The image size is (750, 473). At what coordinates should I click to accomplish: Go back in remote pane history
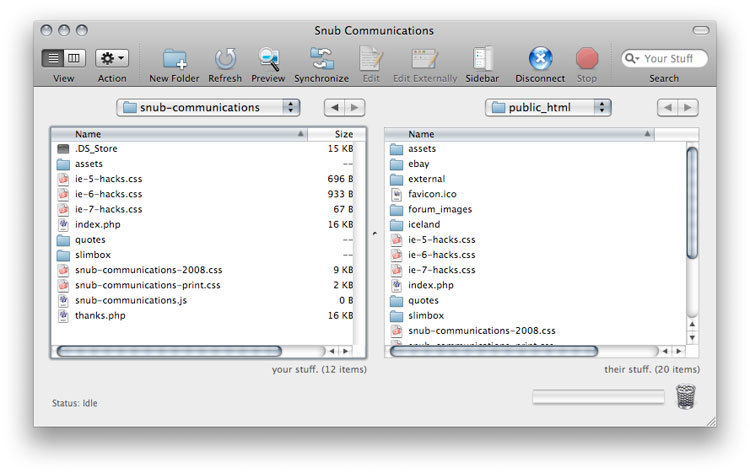coord(668,108)
